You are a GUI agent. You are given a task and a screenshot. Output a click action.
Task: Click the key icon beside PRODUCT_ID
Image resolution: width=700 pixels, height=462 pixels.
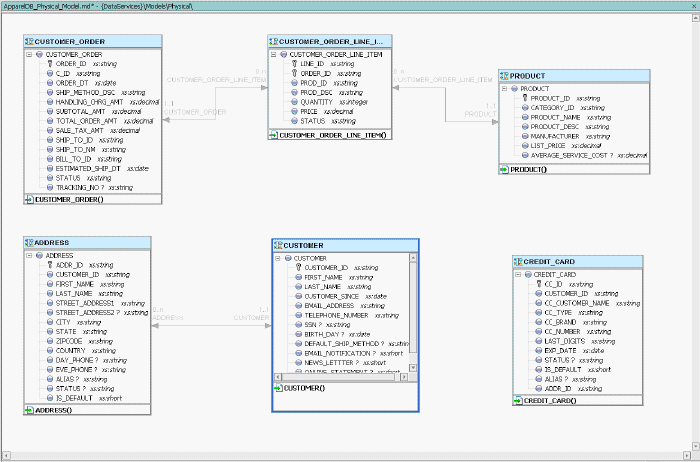(x=525, y=98)
